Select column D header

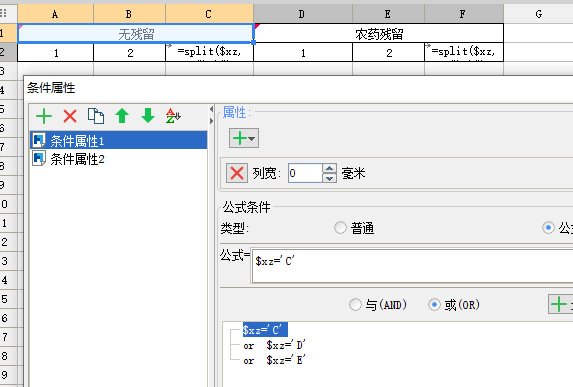[303, 14]
